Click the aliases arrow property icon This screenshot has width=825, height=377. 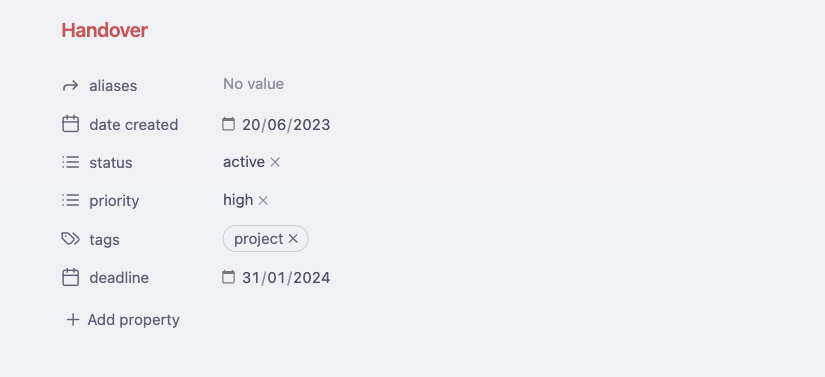click(x=71, y=86)
